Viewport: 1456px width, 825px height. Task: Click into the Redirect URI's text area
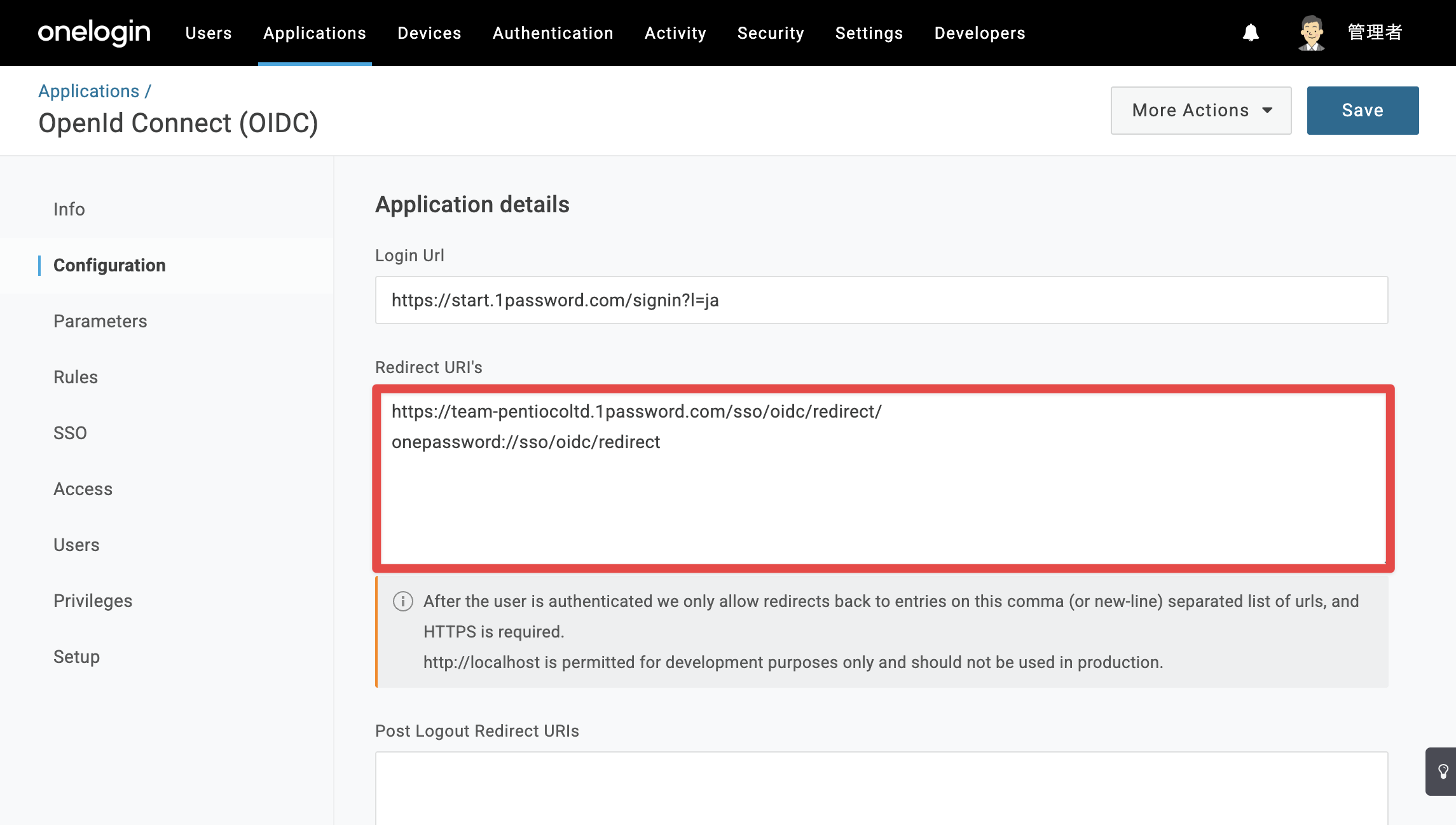pyautogui.click(x=883, y=478)
